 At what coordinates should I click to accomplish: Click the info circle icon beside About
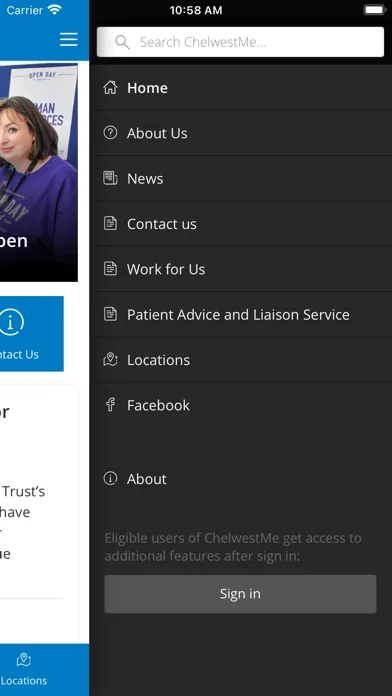click(110, 478)
